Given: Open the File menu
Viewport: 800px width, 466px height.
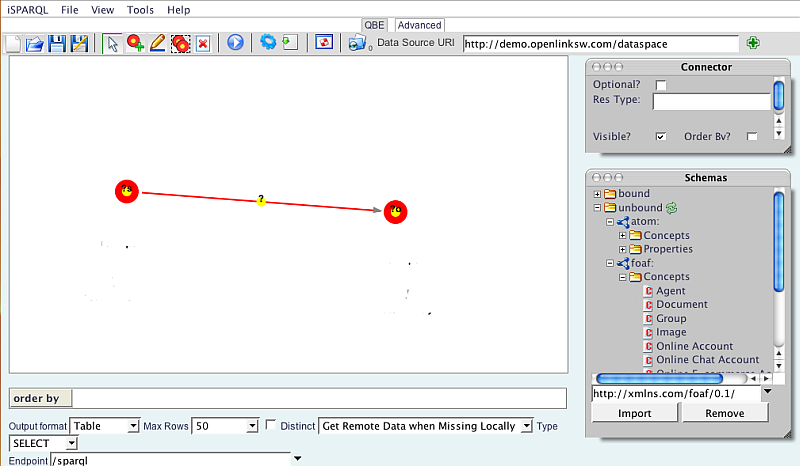Looking at the screenshot, I should click(x=69, y=10).
